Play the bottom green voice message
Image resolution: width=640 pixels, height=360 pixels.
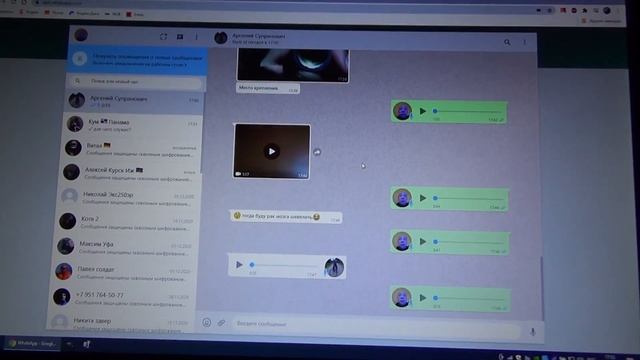click(423, 298)
